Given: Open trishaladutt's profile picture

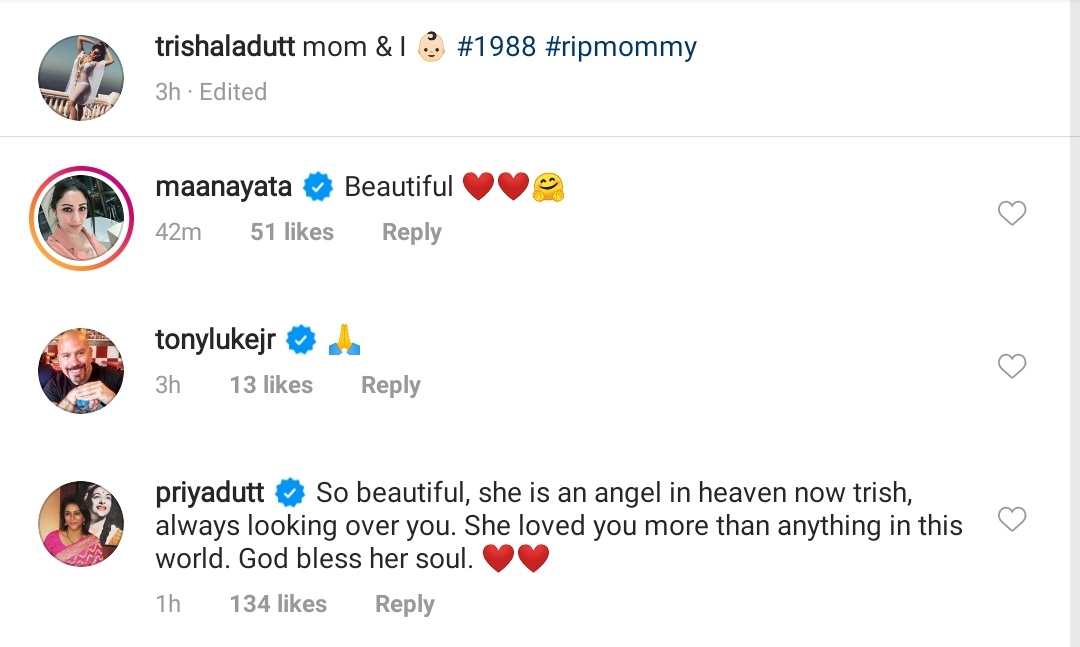Looking at the screenshot, I should 81,77.
